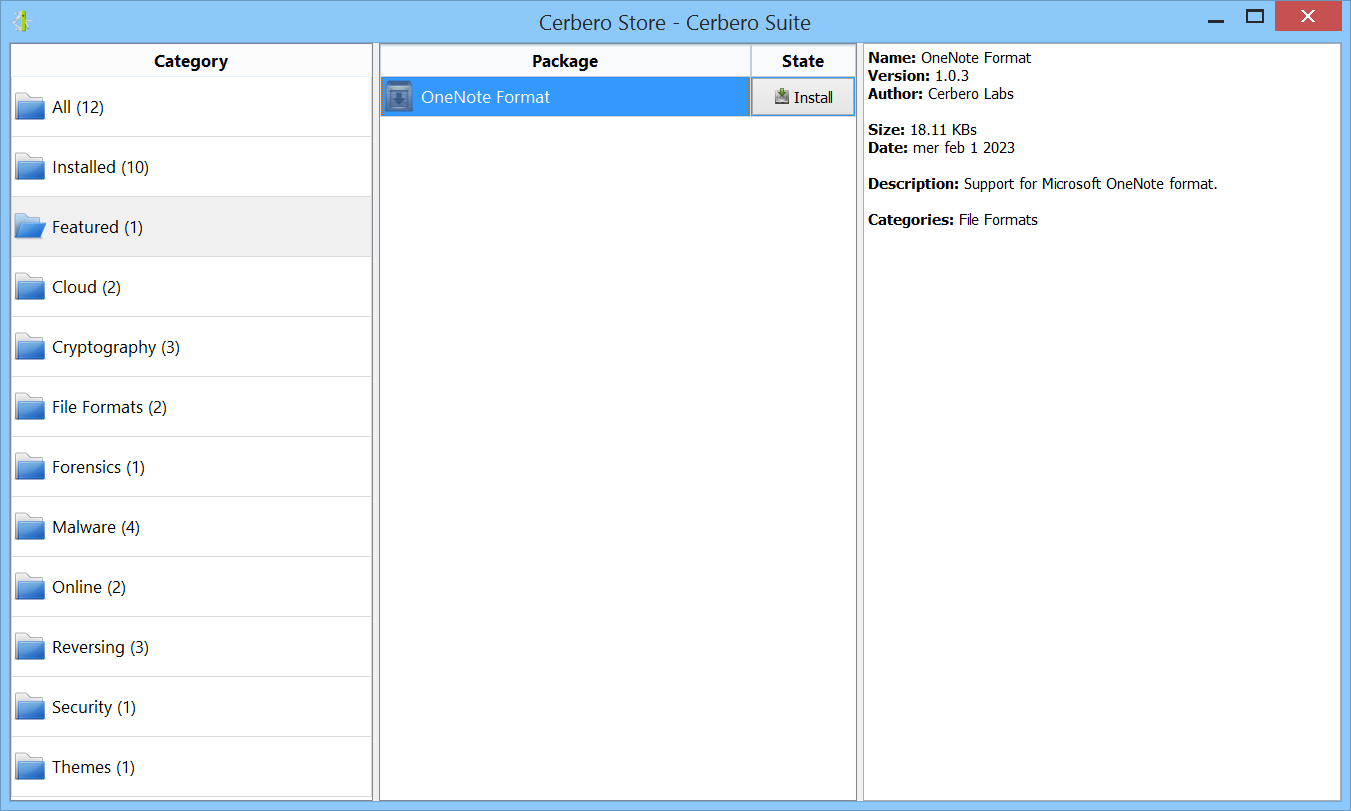The height and width of the screenshot is (811, 1351).
Task: Open the Online (2) category
Action: tap(191, 587)
